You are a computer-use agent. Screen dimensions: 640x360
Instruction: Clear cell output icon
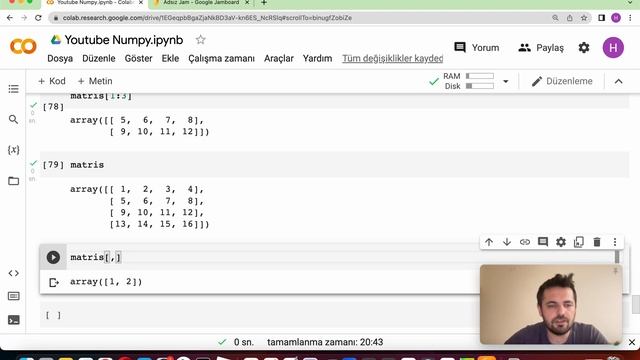(53, 282)
